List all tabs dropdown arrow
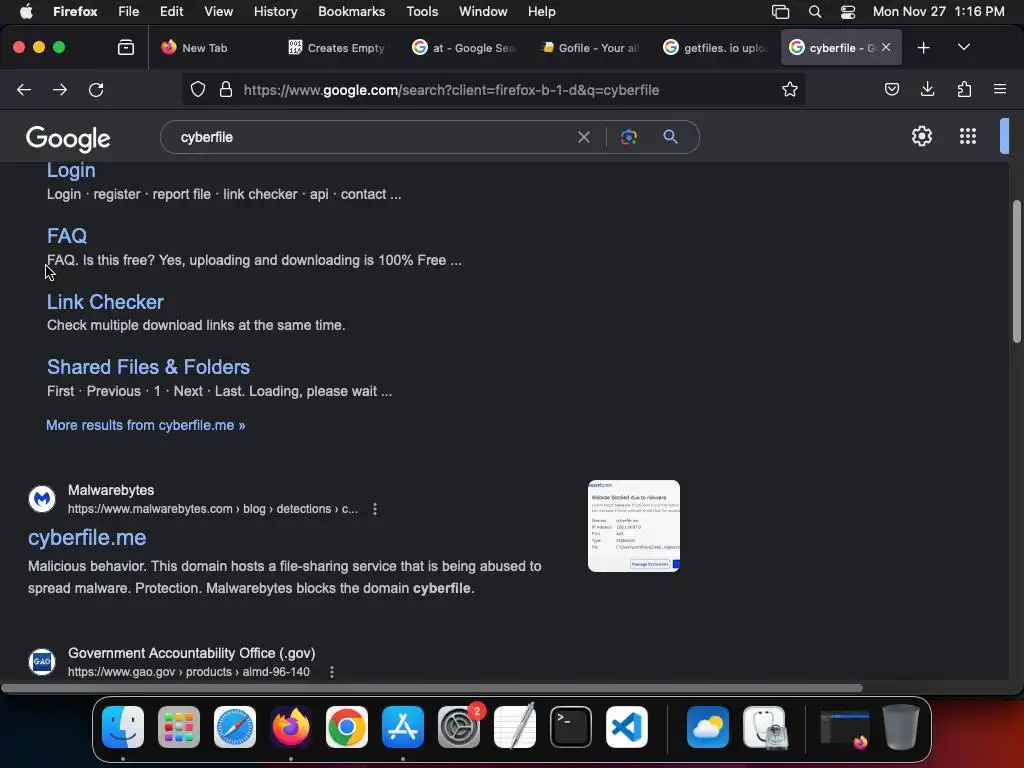This screenshot has width=1024, height=768. click(964, 48)
